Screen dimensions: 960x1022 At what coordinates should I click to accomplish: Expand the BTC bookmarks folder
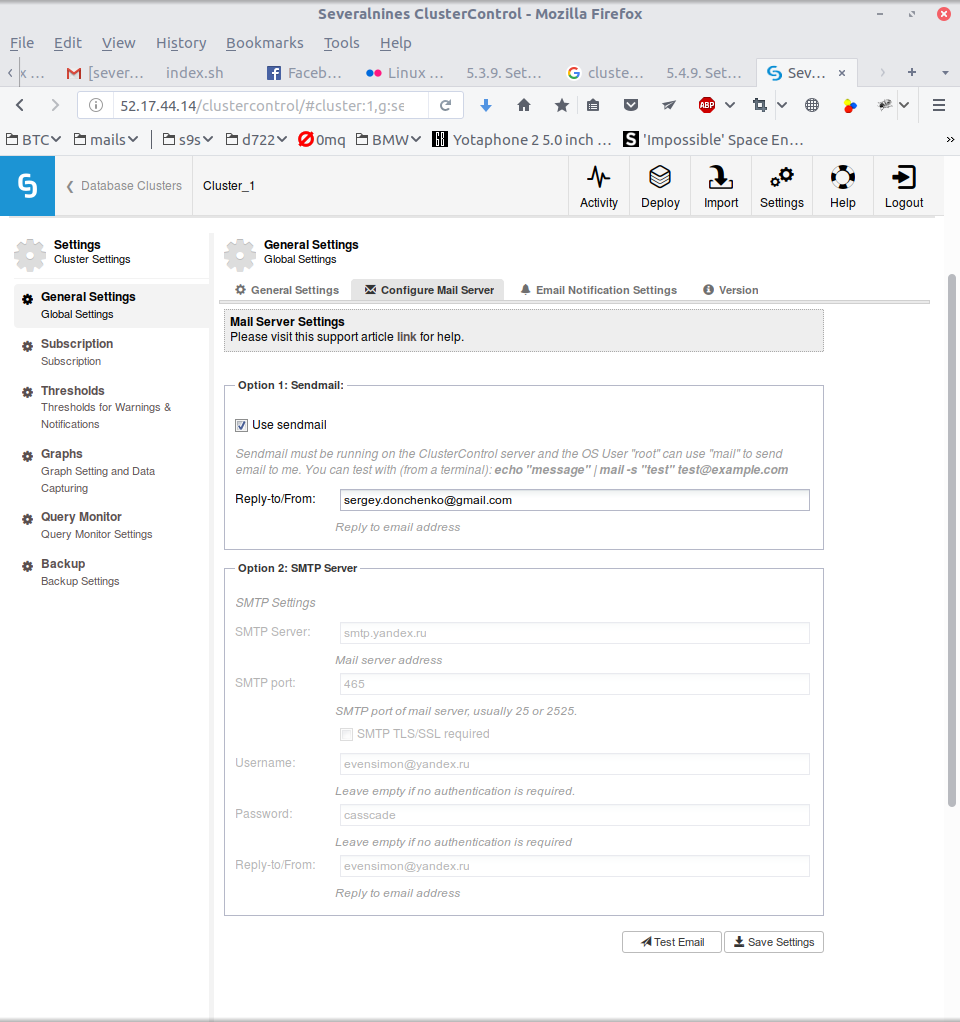pos(33,139)
